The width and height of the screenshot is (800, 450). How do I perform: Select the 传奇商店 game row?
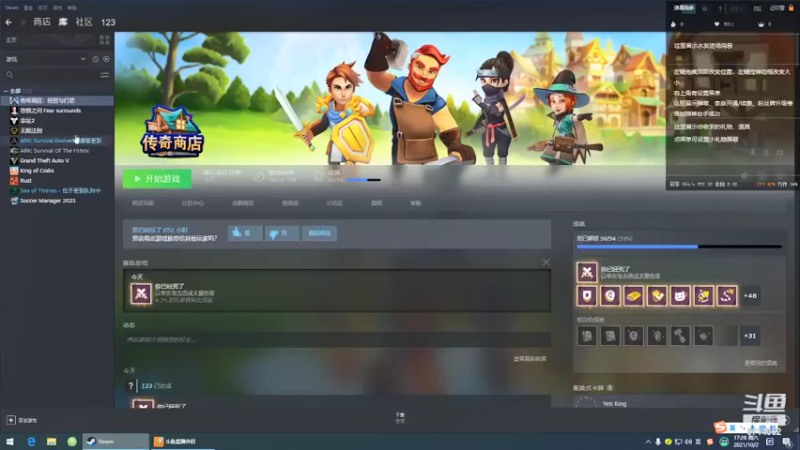[57, 101]
